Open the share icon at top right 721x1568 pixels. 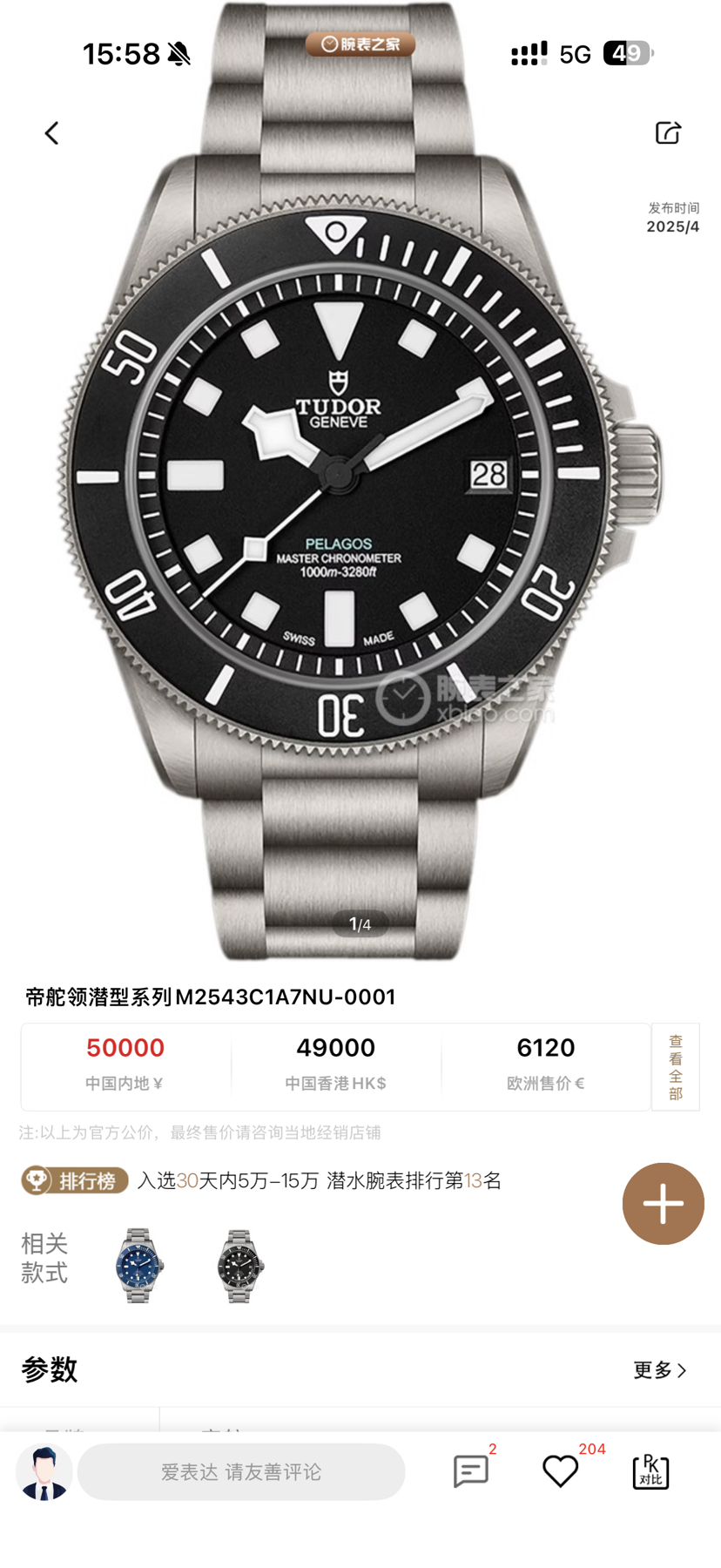(x=668, y=132)
